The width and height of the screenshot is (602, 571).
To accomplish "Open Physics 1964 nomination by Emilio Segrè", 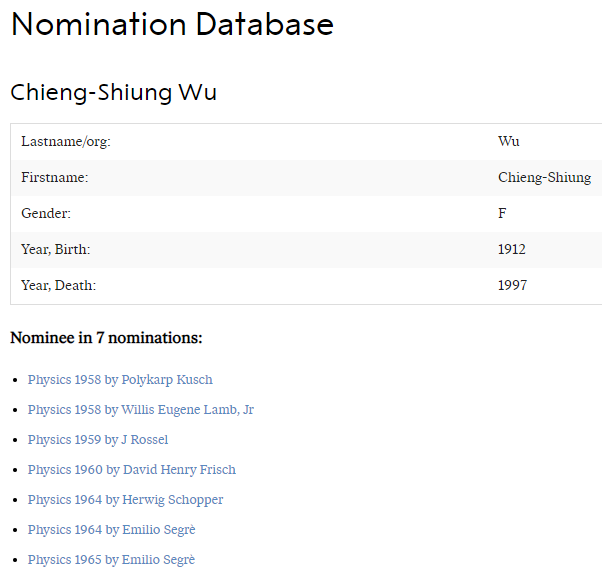I will click(x=111, y=530).
